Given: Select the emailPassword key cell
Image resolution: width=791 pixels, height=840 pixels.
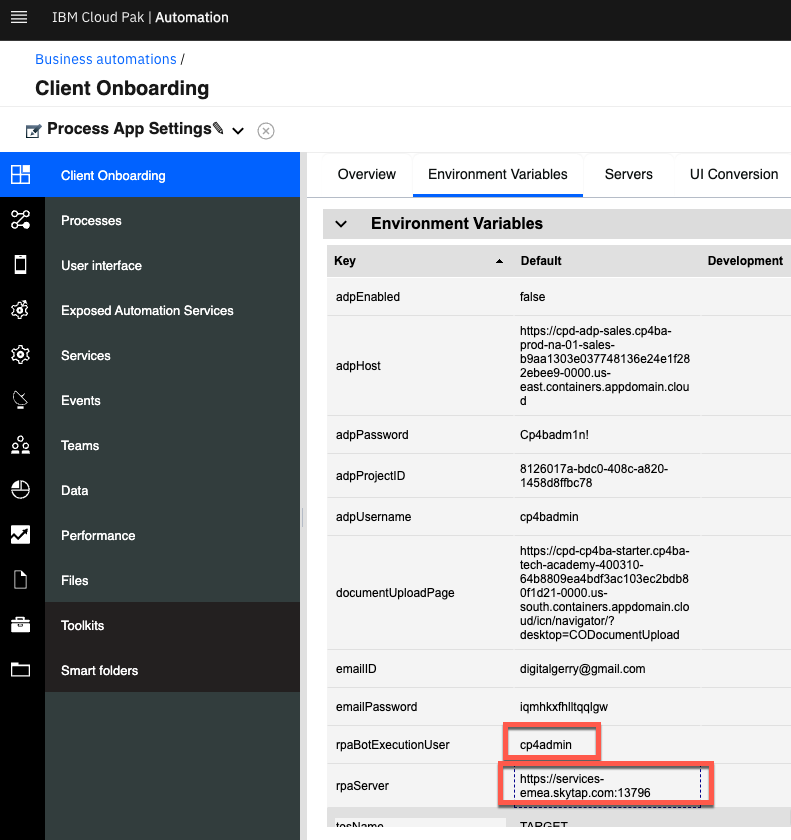Looking at the screenshot, I should point(418,707).
